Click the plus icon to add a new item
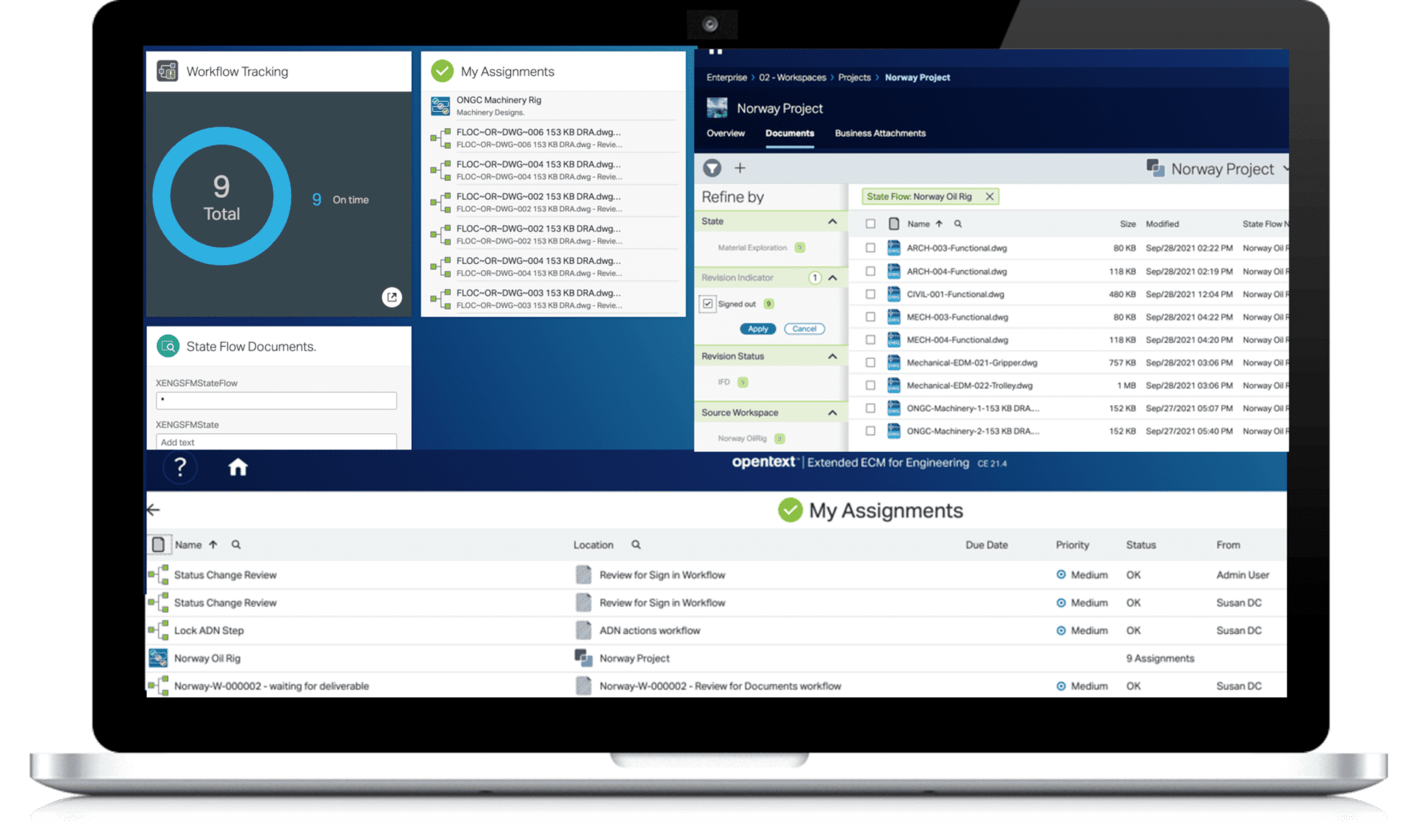Screen dimensions: 1422x840 [x=740, y=168]
